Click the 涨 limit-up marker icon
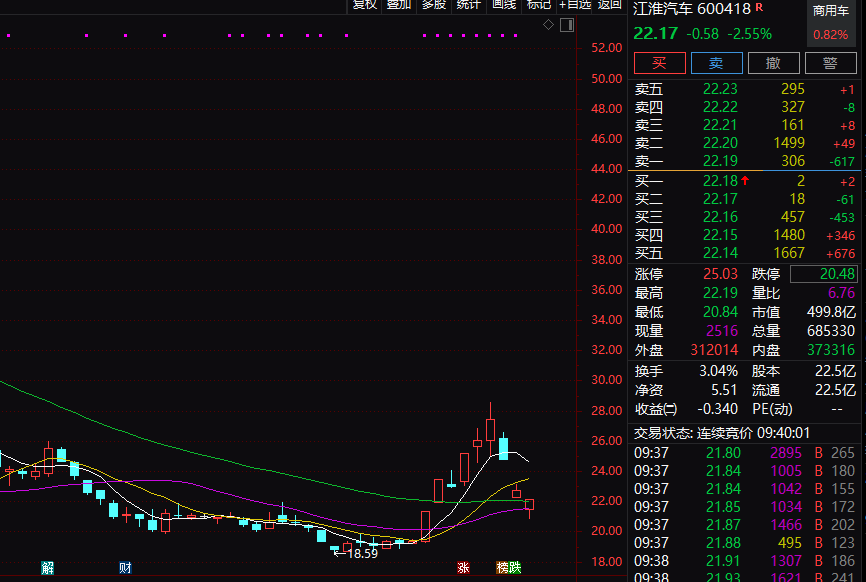The height and width of the screenshot is (582, 866). (x=463, y=567)
